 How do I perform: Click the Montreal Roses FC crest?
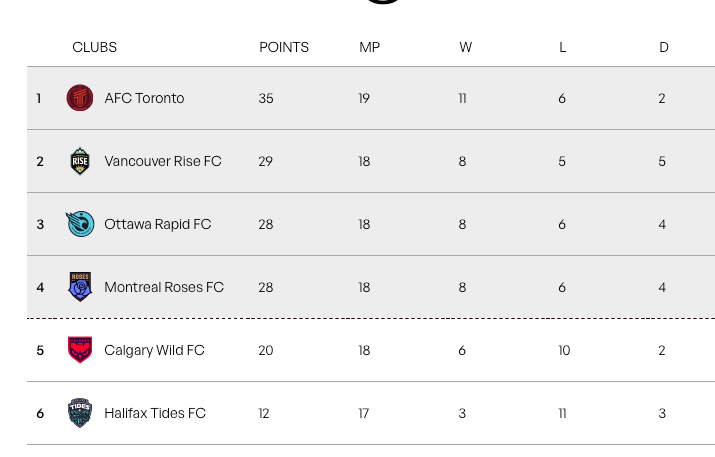[x=80, y=287]
